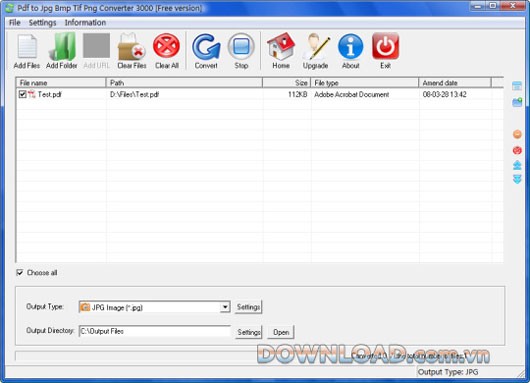Click the red Clear All icon

[166, 46]
